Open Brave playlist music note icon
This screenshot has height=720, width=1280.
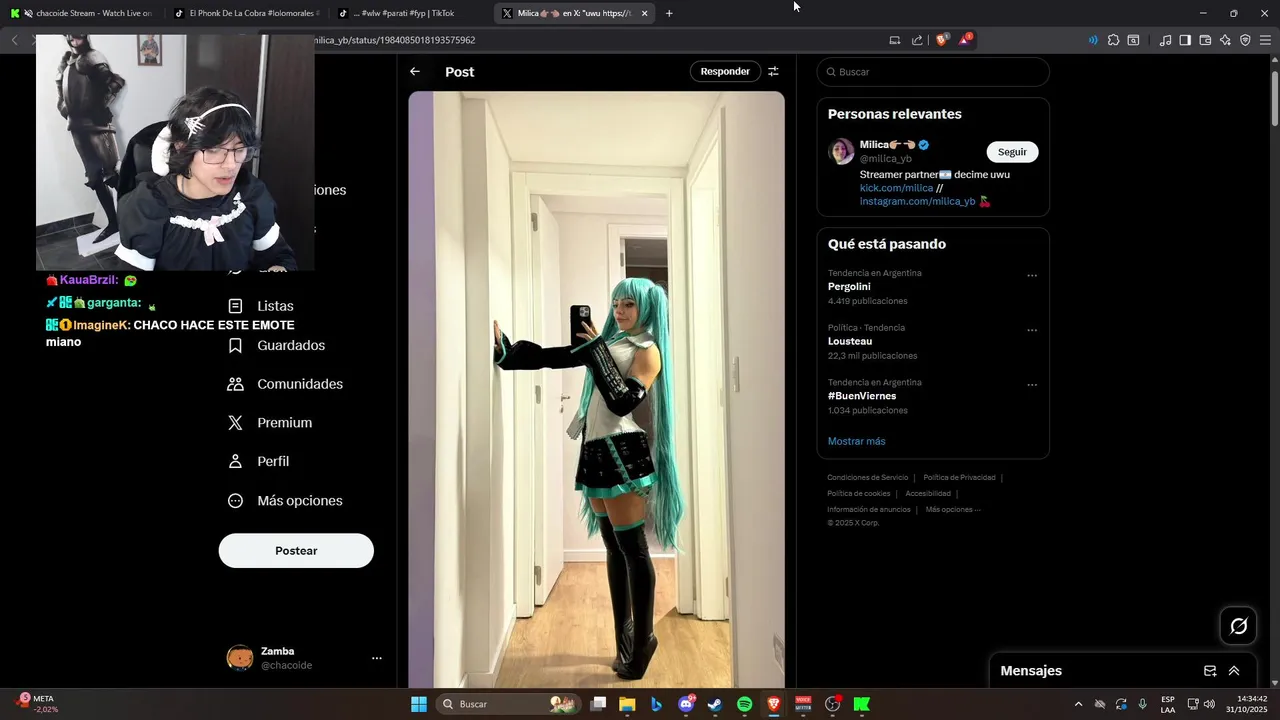point(1165,40)
